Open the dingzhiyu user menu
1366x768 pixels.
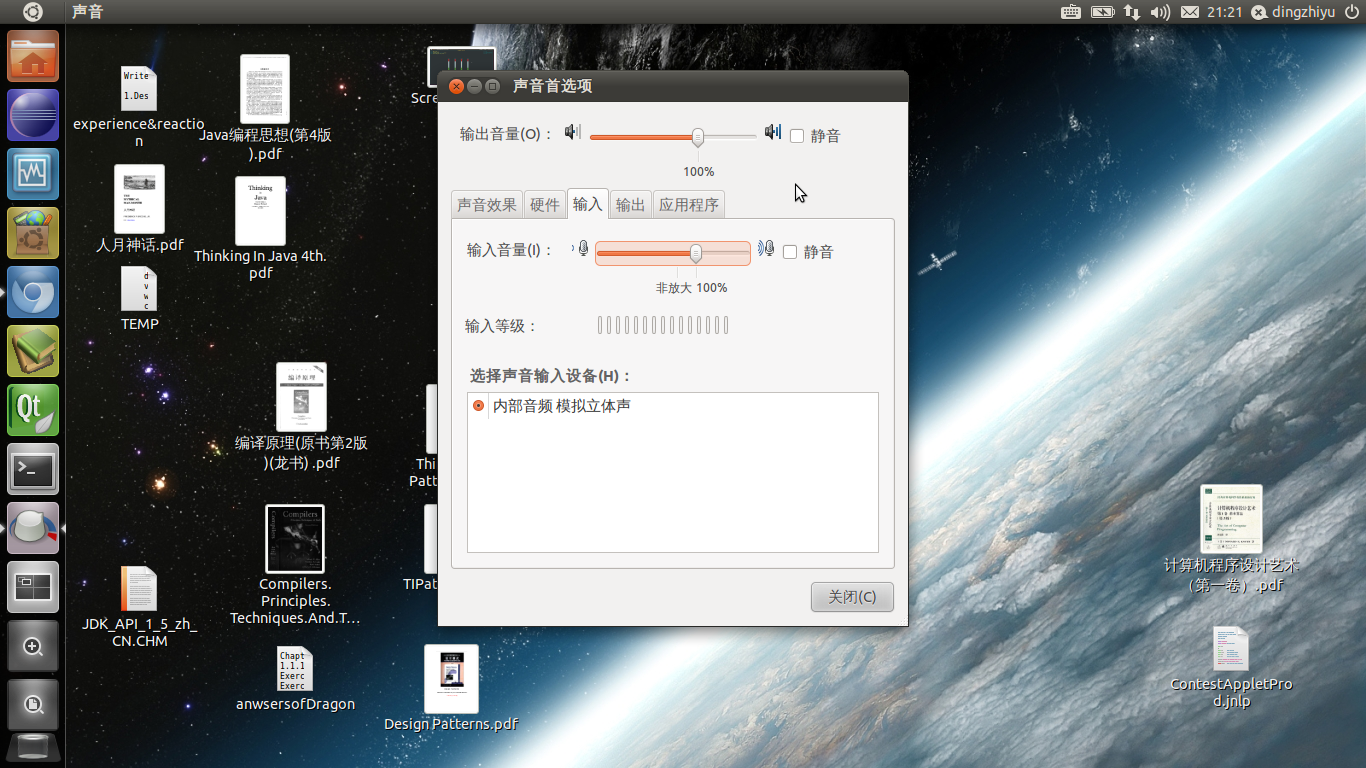[x=1292, y=12]
